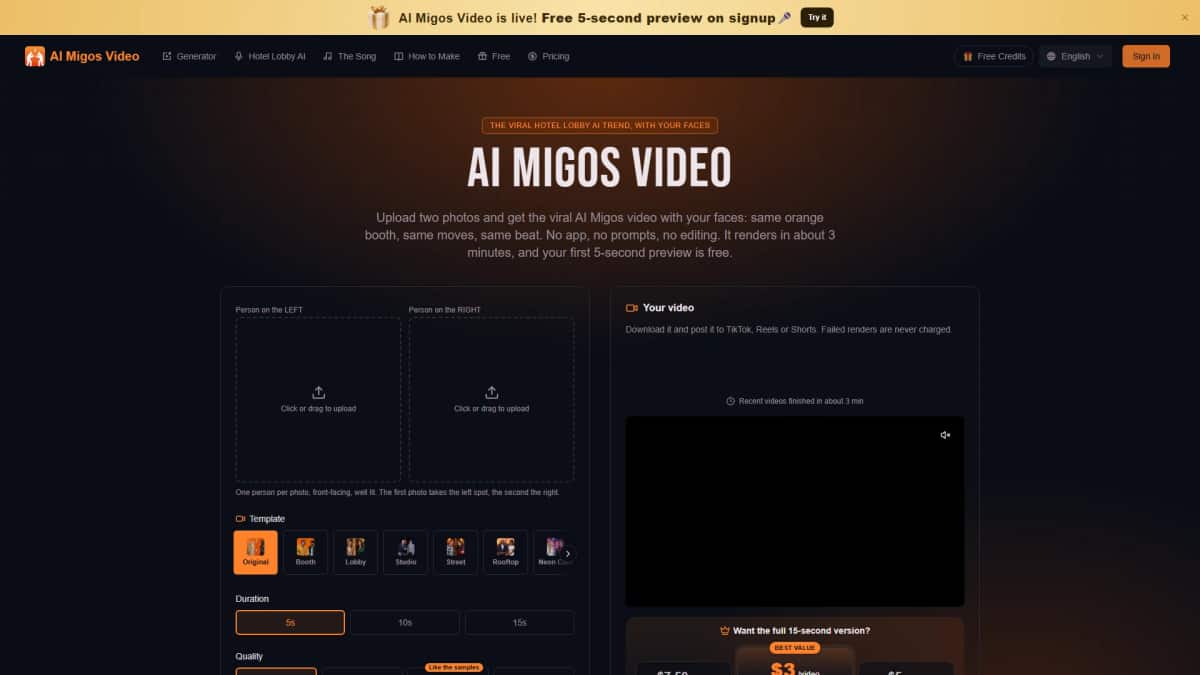Set duration to 5s
Image resolution: width=1200 pixels, height=675 pixels.
(290, 622)
